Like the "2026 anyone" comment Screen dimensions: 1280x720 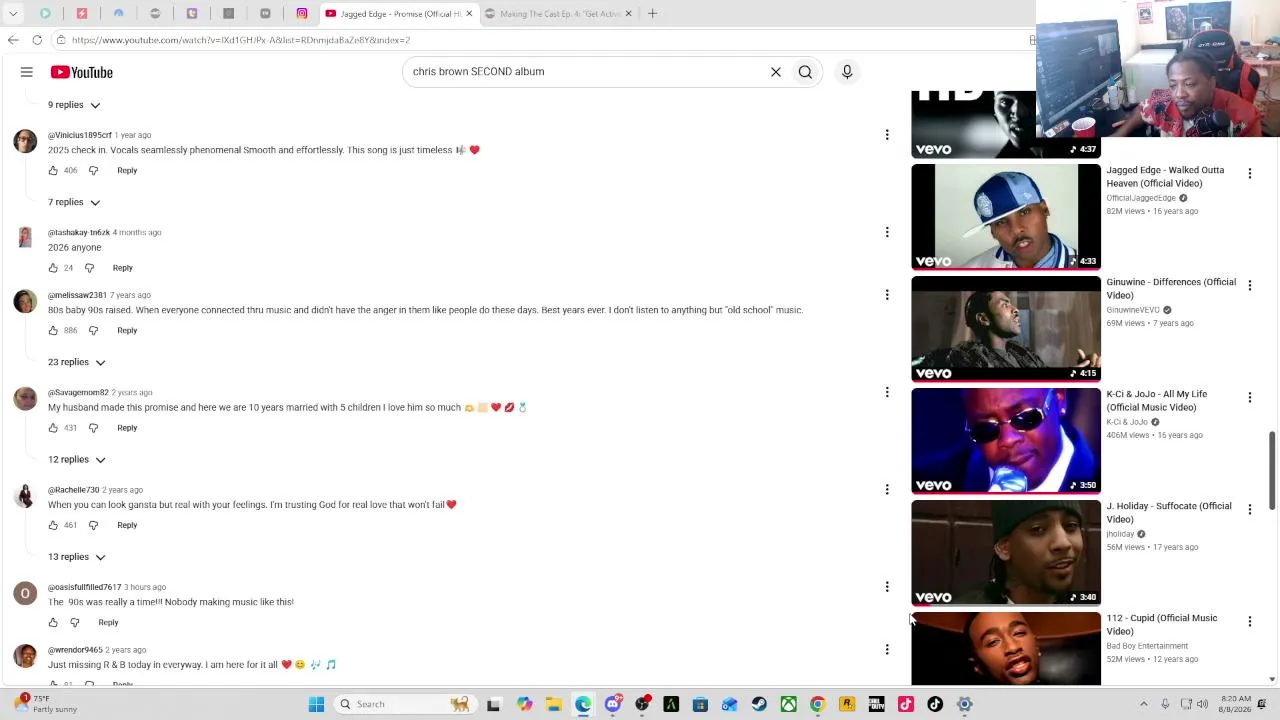[x=53, y=268]
